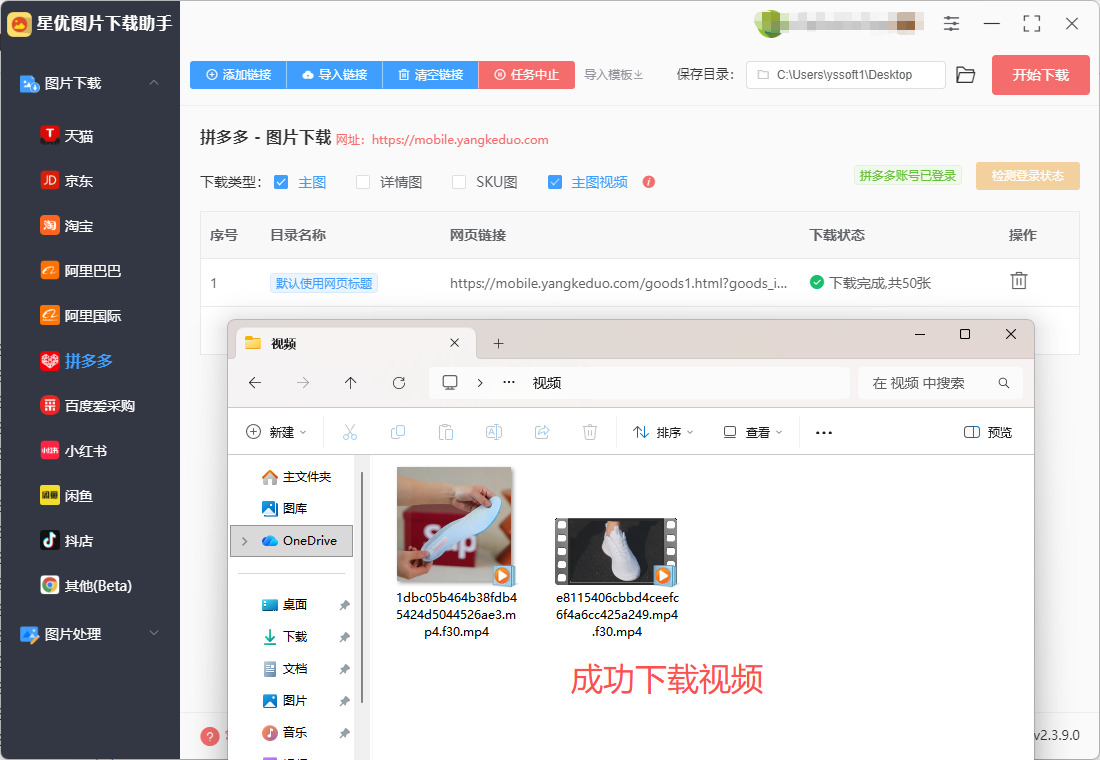This screenshot has width=1100, height=760.
Task: Select the Xianyu (闲鱼) platform
Action: pyautogui.click(x=67, y=495)
